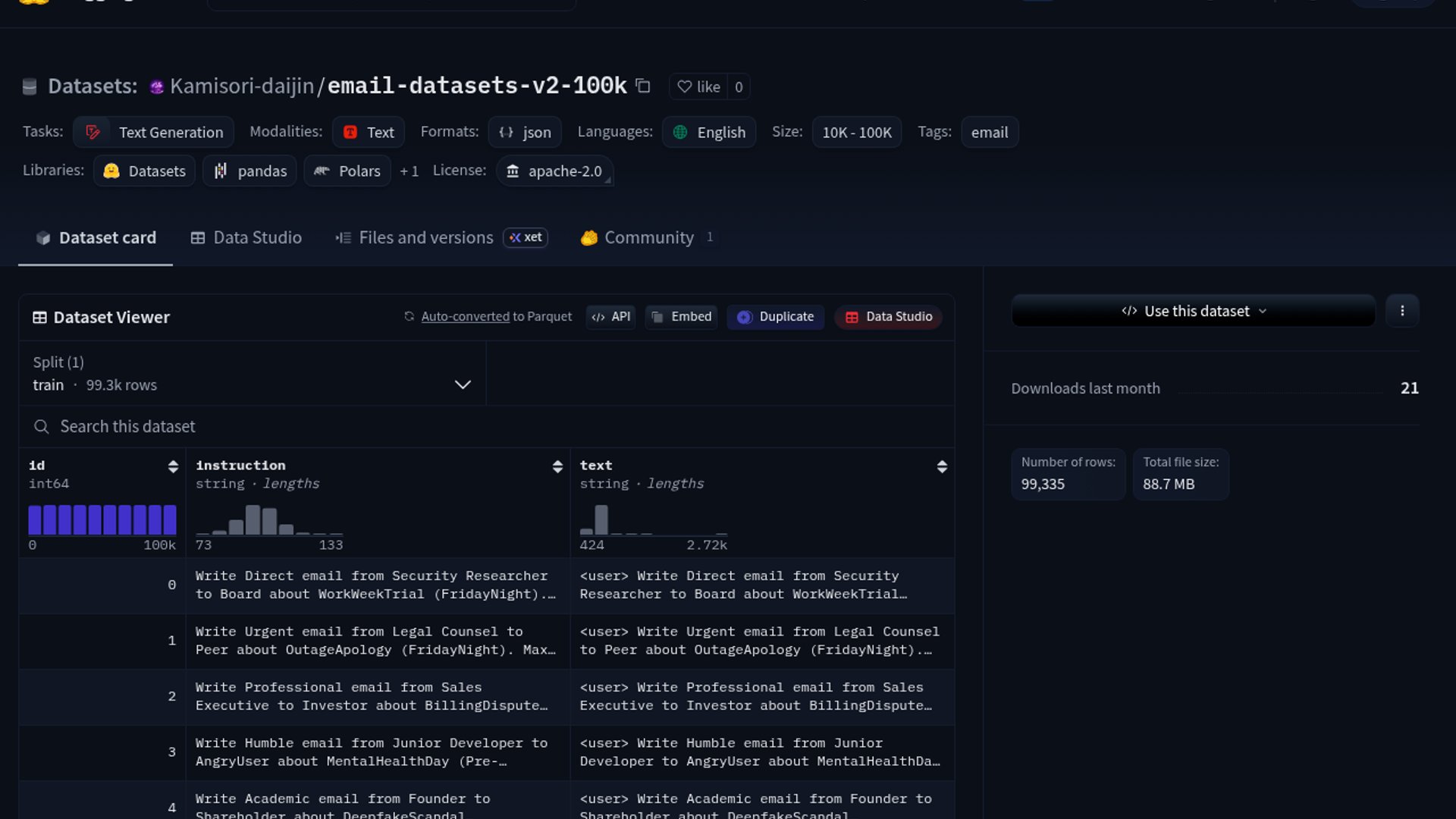Click the API button

[610, 317]
